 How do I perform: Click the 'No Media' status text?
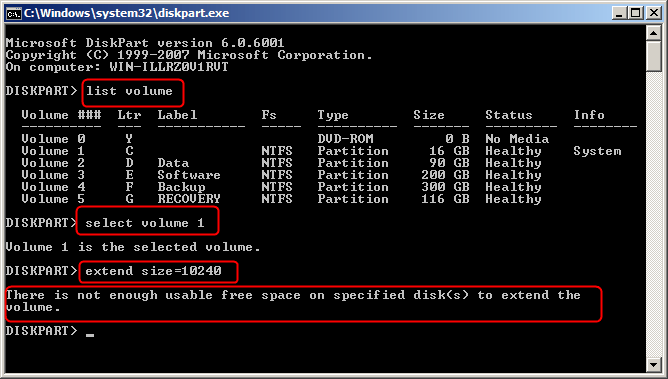tap(517, 139)
